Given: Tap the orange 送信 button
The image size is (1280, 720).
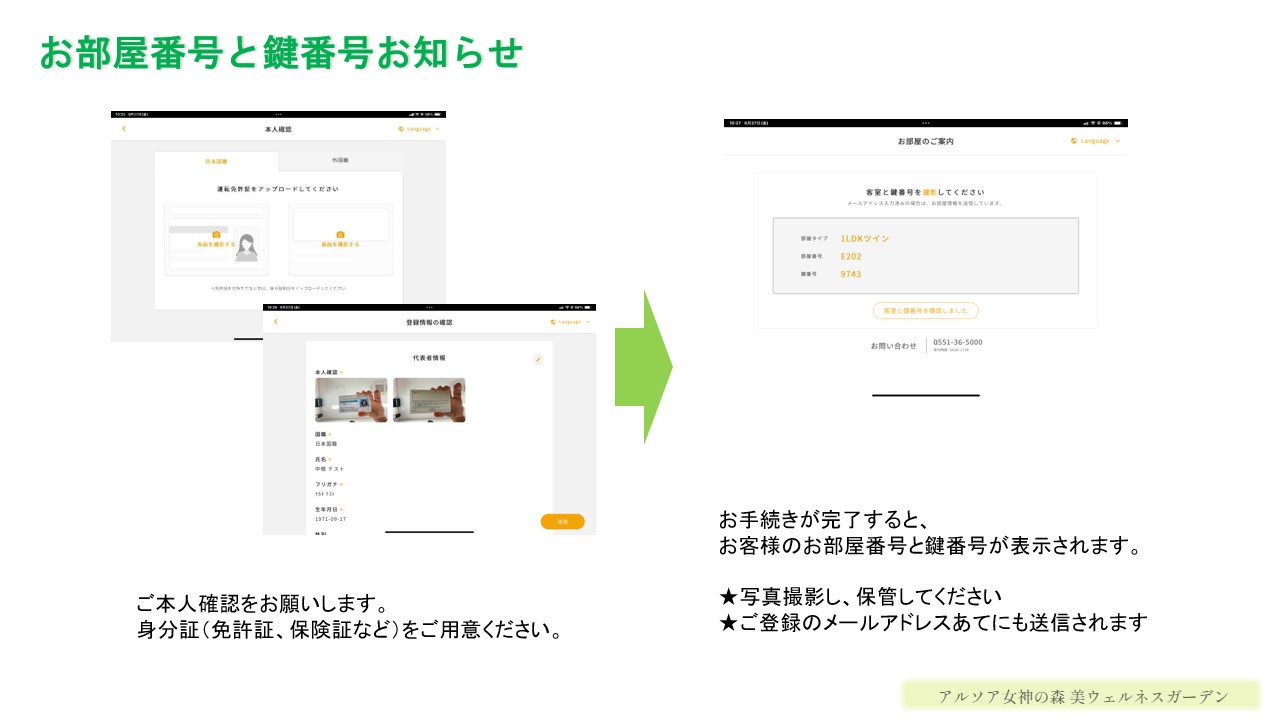Looking at the screenshot, I should [563, 521].
